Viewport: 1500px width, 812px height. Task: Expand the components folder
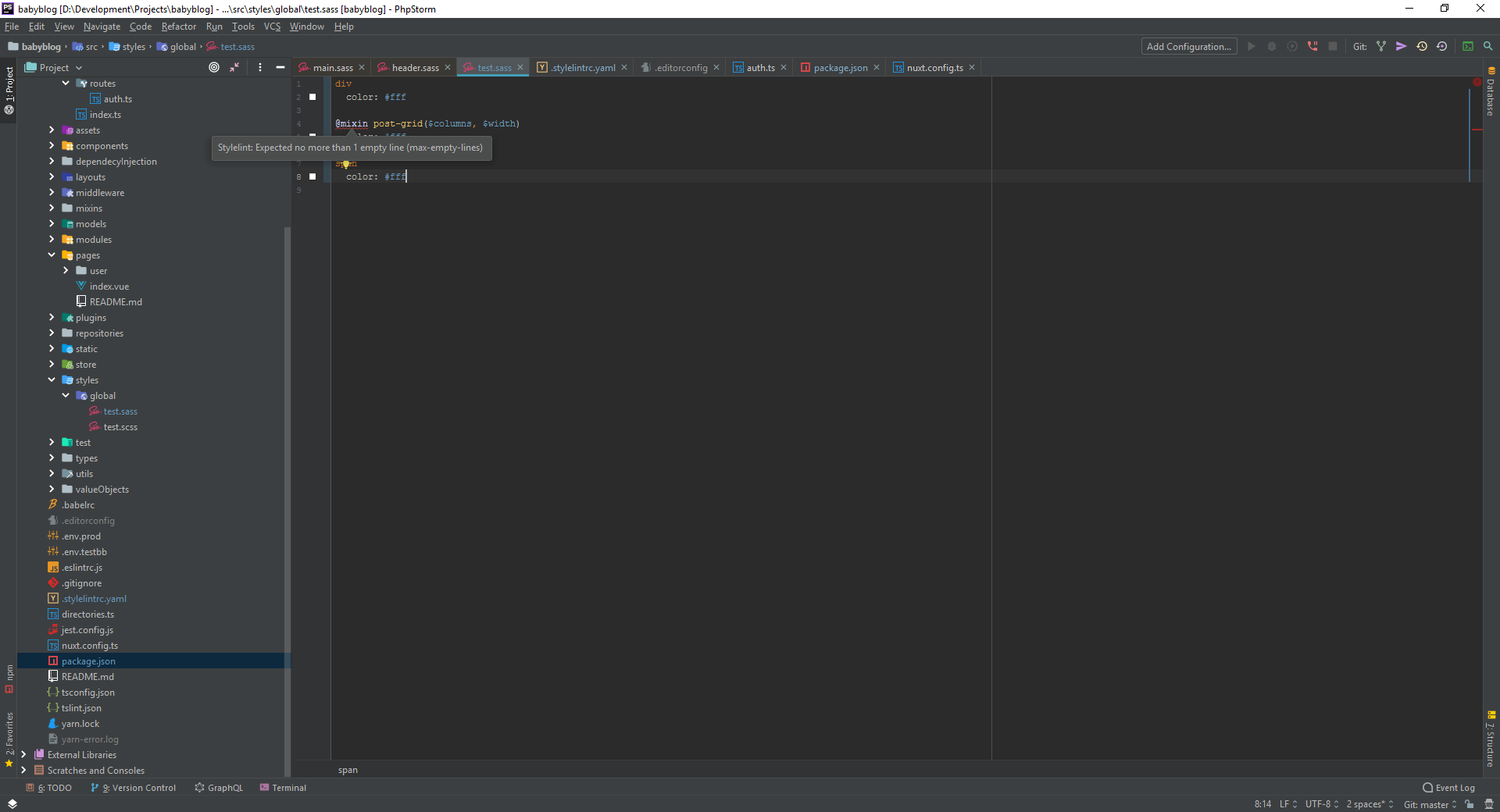[x=52, y=146]
